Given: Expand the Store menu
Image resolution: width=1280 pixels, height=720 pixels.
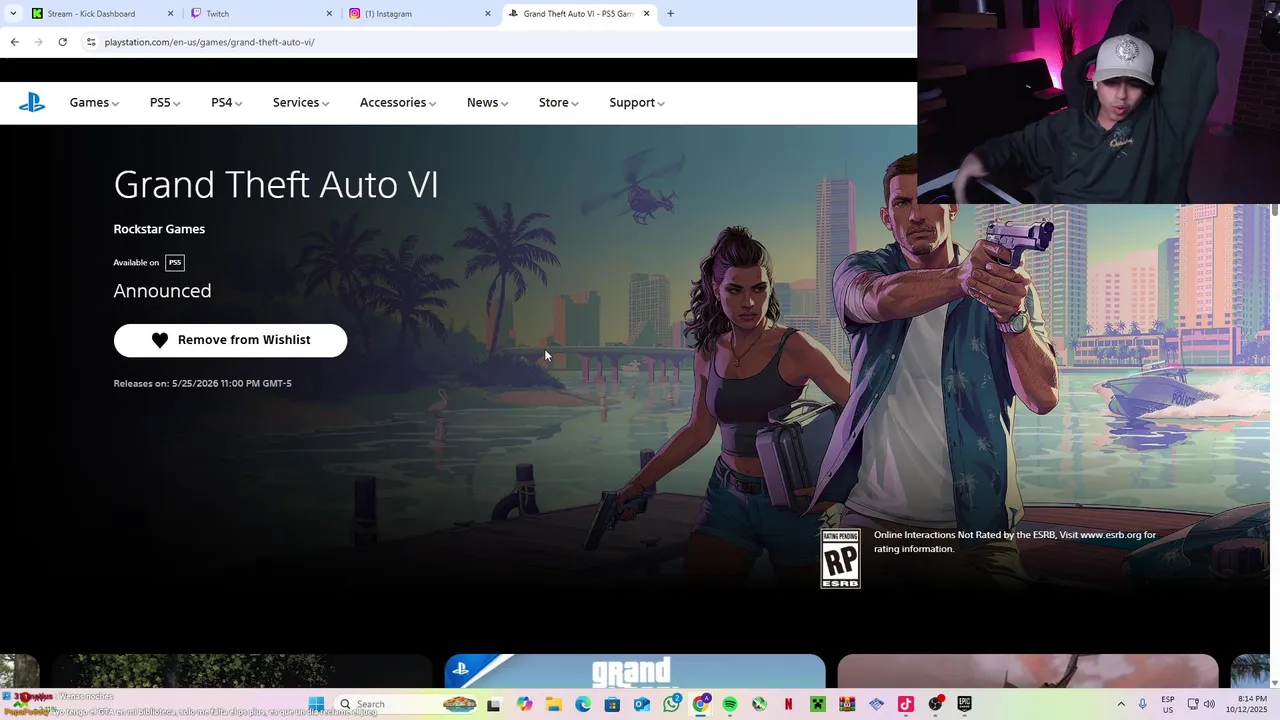Looking at the screenshot, I should pyautogui.click(x=558, y=102).
